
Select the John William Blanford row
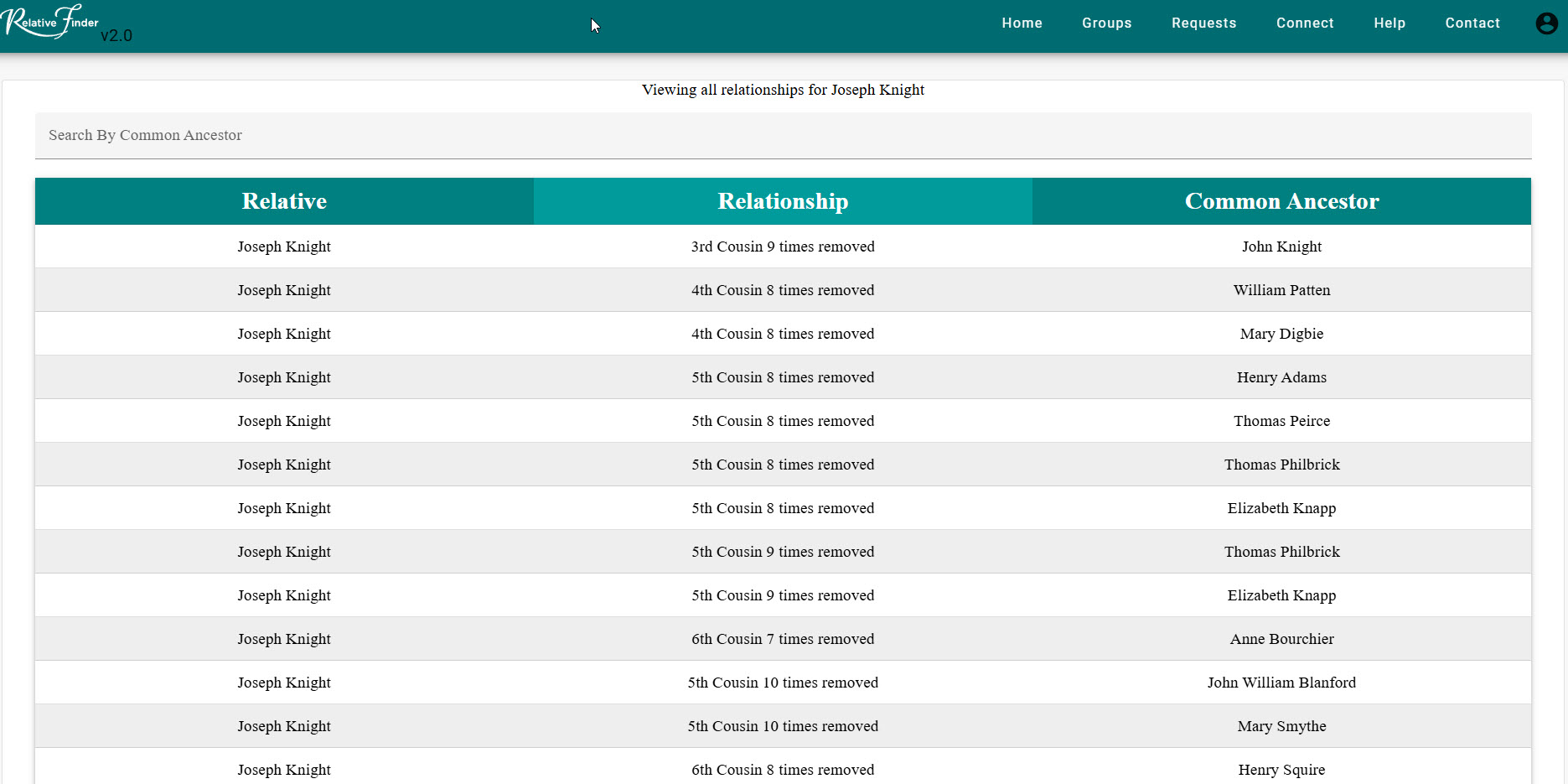click(x=1281, y=683)
